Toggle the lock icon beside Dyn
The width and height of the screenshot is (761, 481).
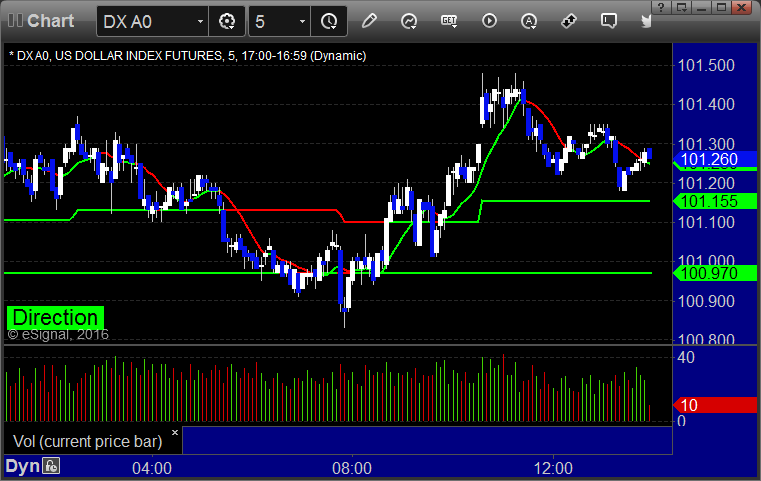tap(51, 466)
